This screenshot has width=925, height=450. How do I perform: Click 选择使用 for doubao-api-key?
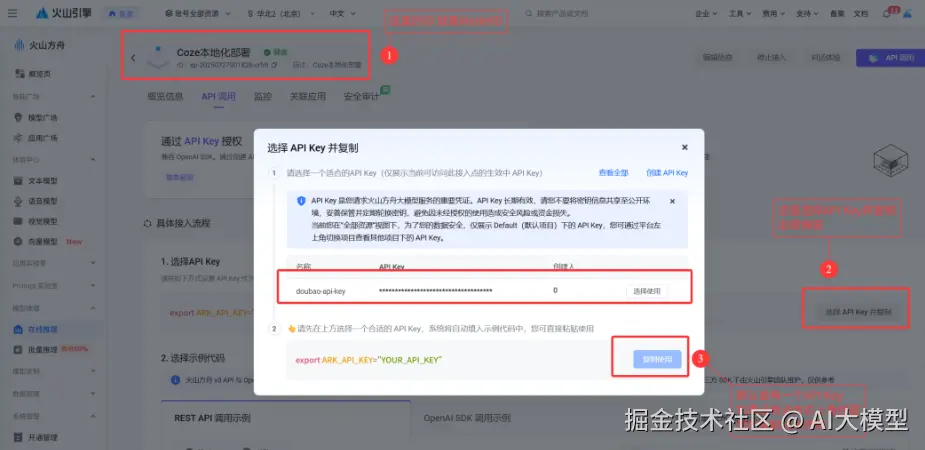pyautogui.click(x=647, y=291)
